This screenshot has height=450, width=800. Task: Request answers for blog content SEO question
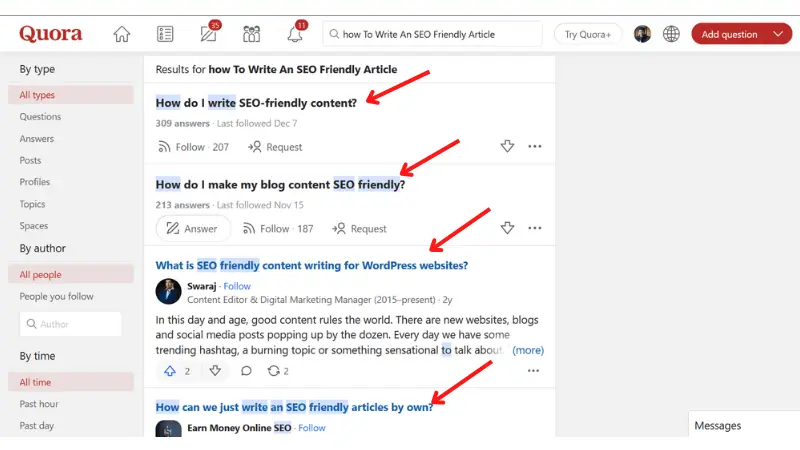pyautogui.click(x=359, y=229)
